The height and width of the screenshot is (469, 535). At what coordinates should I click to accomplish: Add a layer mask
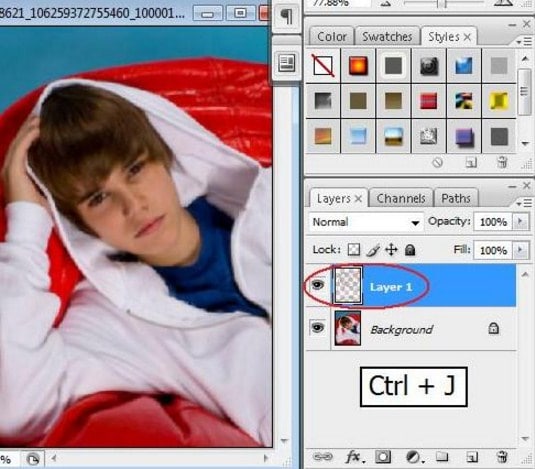[383, 457]
